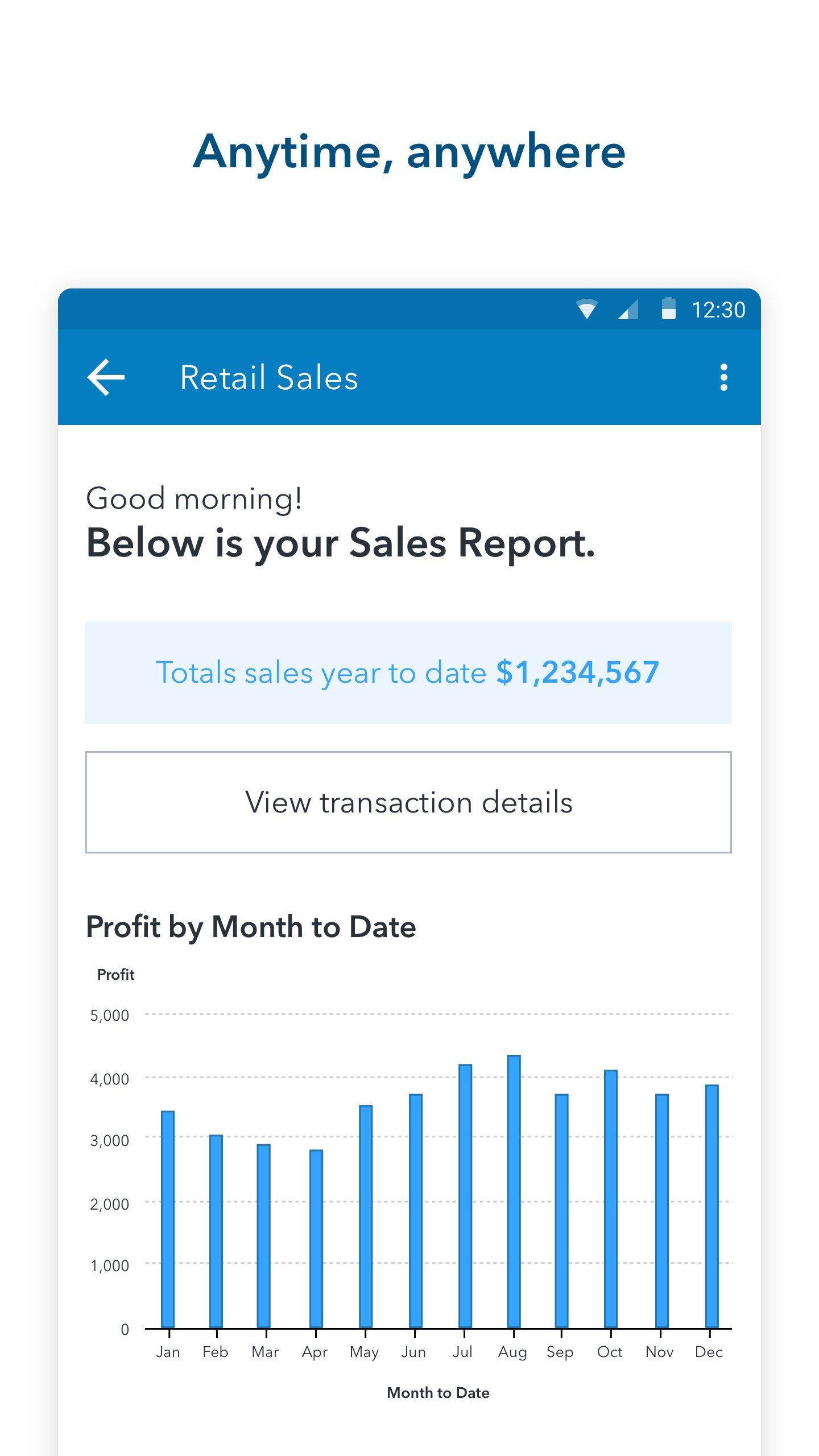Viewport: 819px width, 1456px height.
Task: Select the Dec profit bar
Action: (x=712, y=1206)
